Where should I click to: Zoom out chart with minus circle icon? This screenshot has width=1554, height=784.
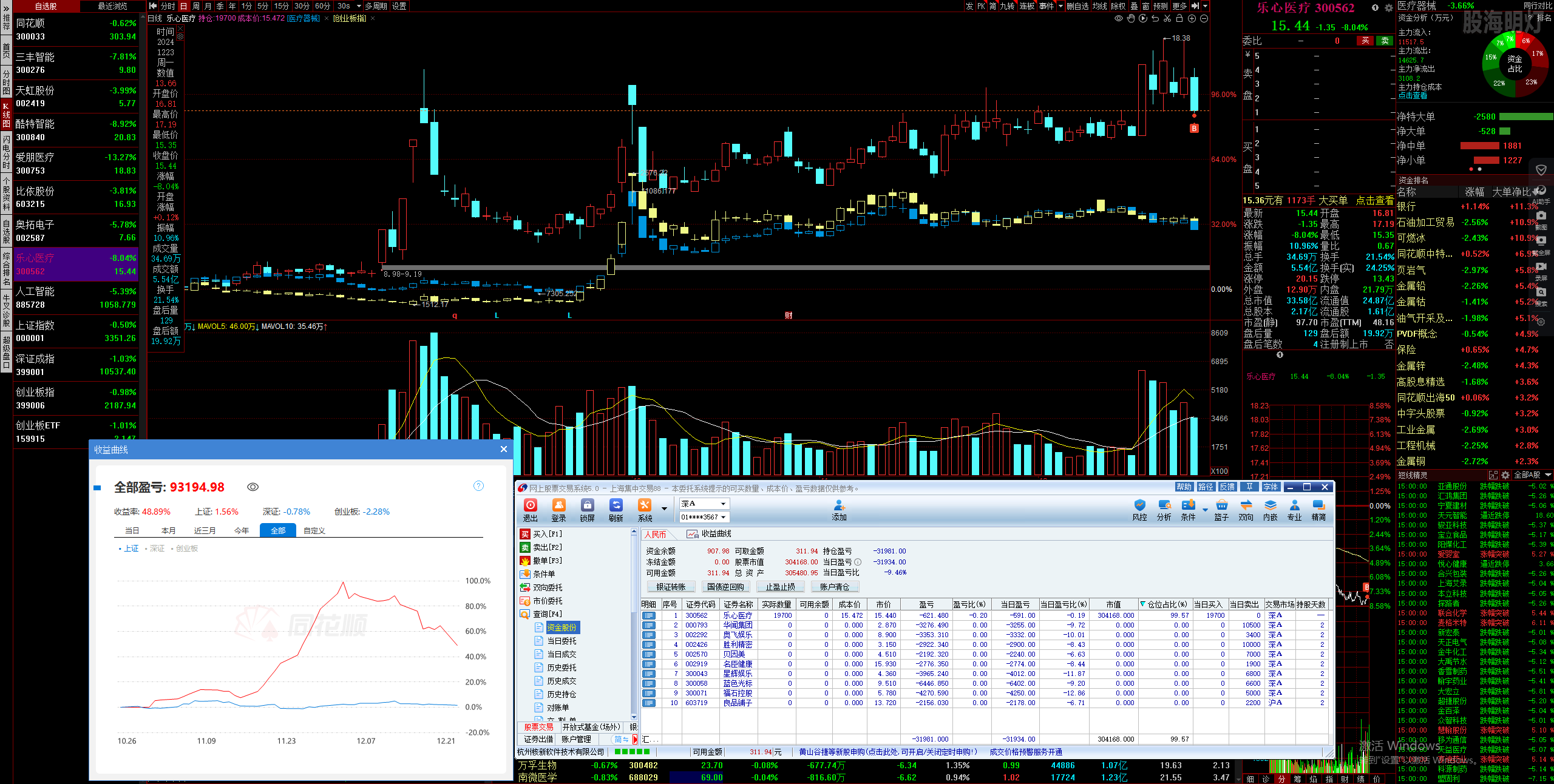pos(1204,18)
